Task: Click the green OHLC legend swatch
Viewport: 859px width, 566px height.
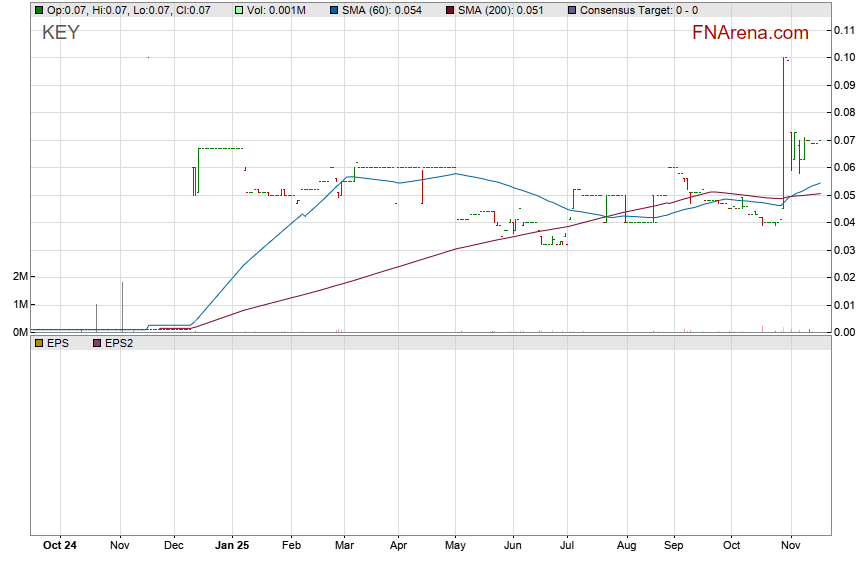Action: (x=39, y=10)
